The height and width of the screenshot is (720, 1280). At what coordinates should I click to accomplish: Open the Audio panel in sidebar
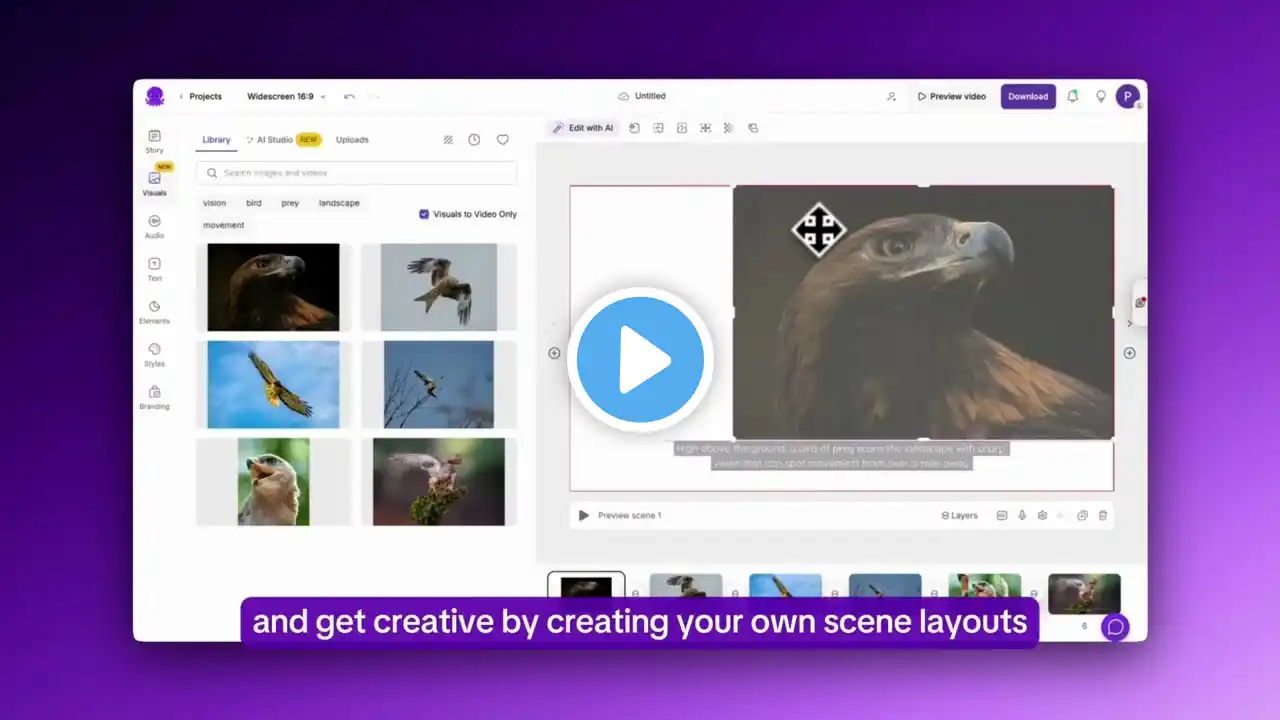(x=154, y=226)
